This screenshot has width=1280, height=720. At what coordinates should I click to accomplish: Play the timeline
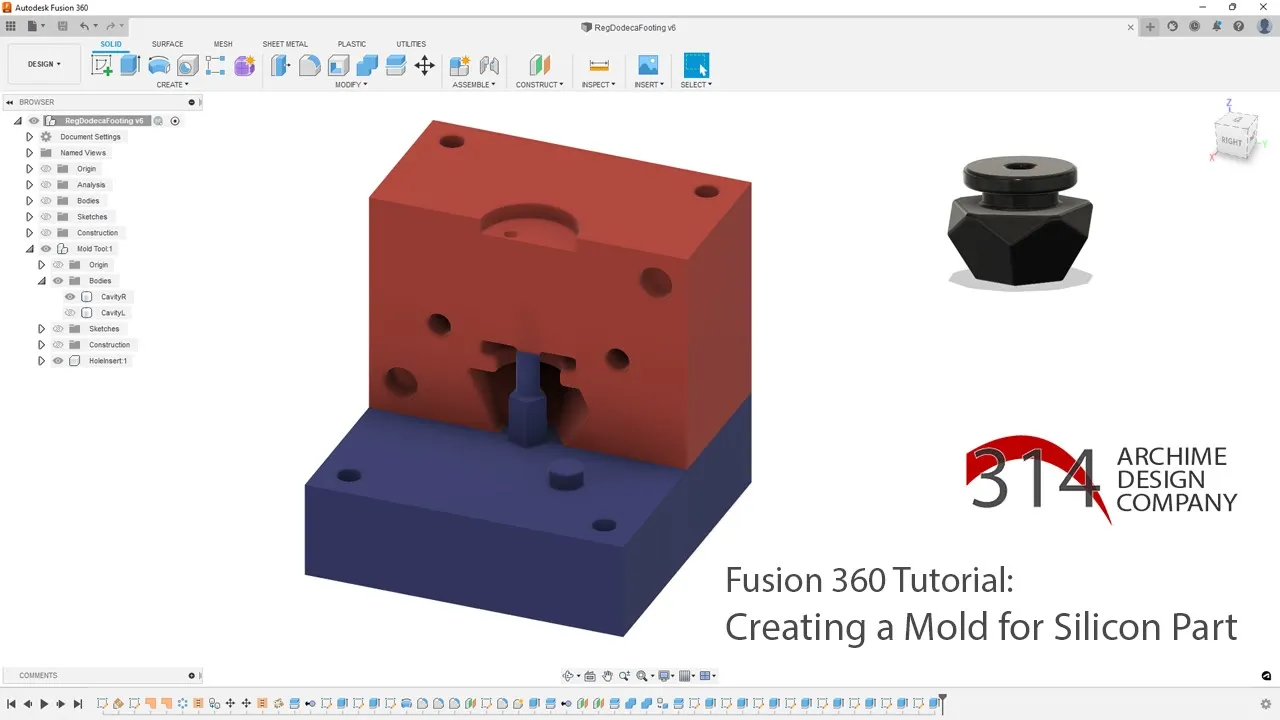pyautogui.click(x=44, y=705)
